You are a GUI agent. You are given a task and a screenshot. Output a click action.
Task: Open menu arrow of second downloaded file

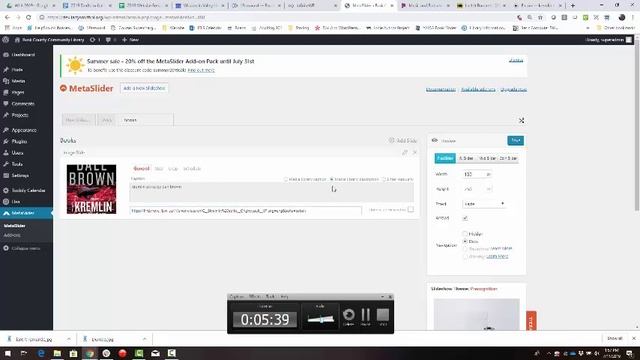pyautogui.click(x=144, y=339)
